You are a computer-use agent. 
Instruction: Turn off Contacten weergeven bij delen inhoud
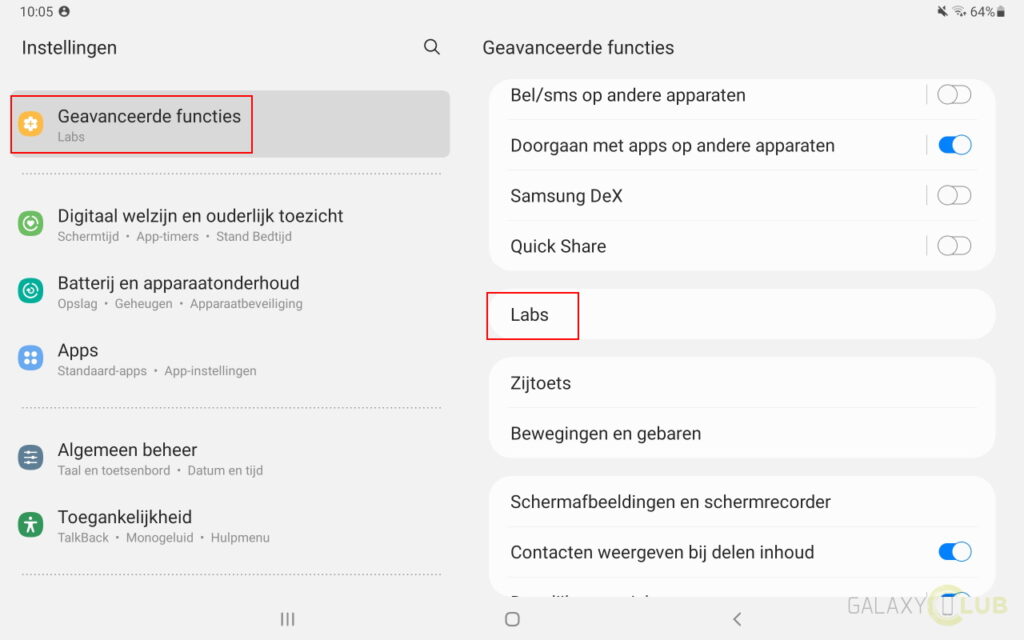pyautogui.click(x=954, y=552)
